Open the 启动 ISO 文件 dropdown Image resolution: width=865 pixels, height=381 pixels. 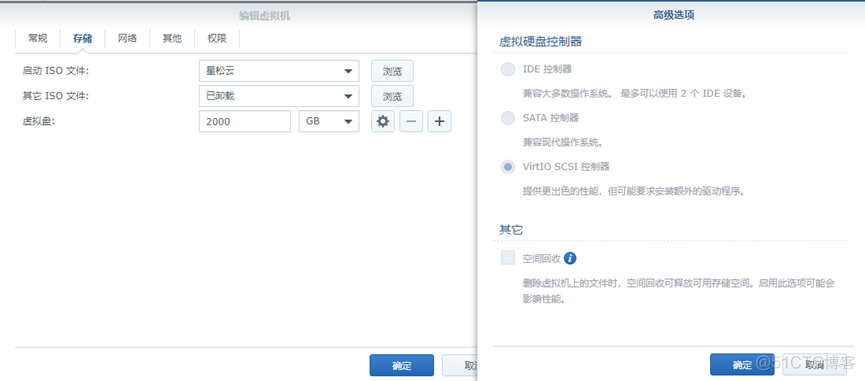coord(279,71)
